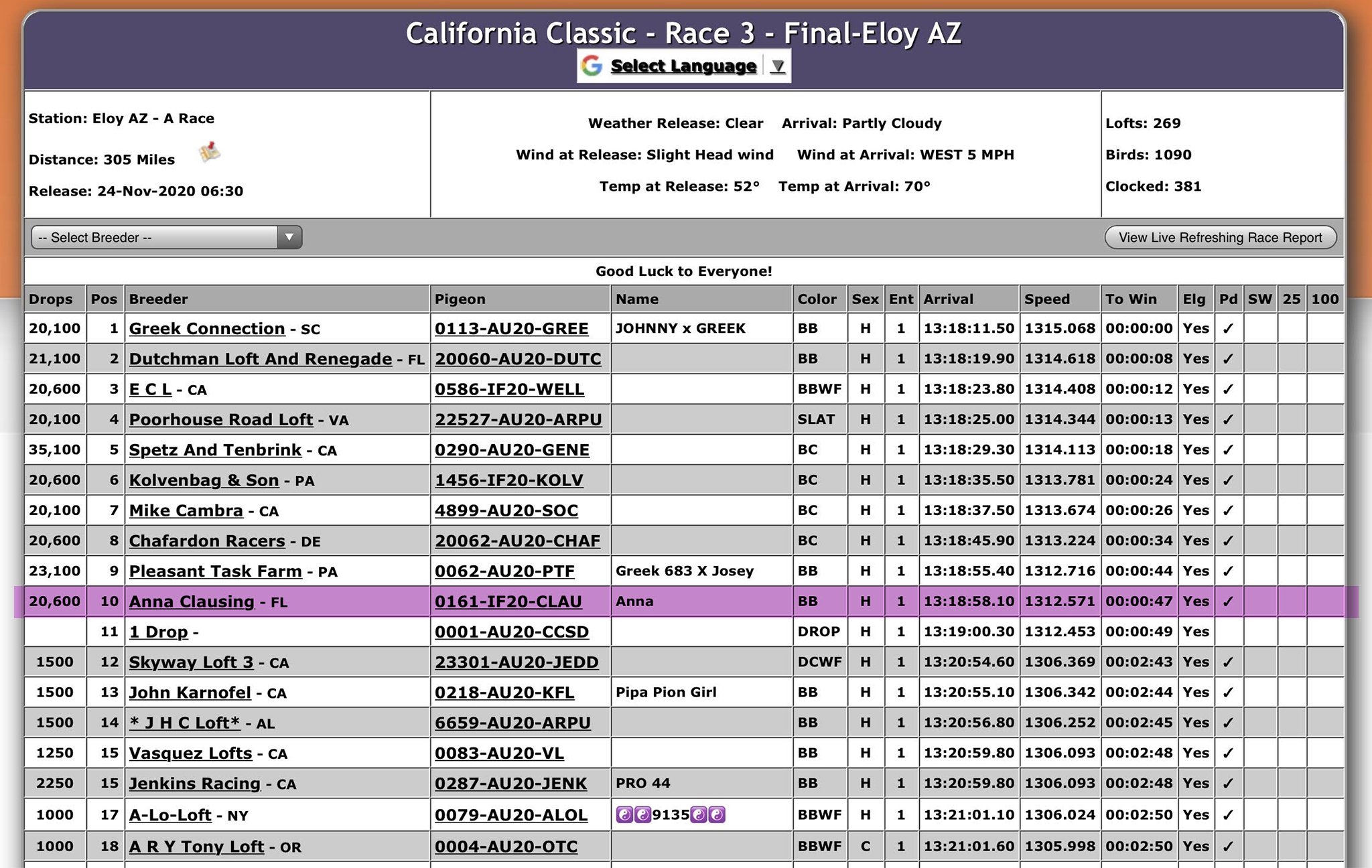Open Spetz And Tenbrink breeder link

[215, 450]
